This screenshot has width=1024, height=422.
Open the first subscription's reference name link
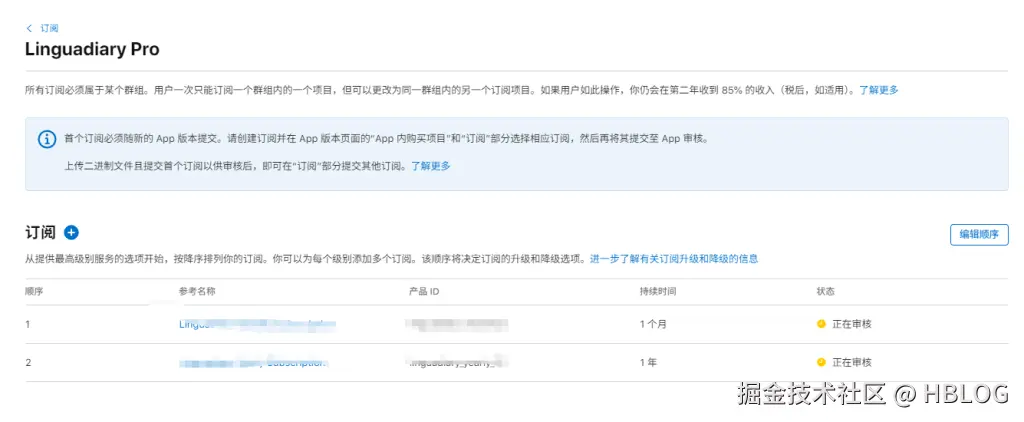coord(256,324)
